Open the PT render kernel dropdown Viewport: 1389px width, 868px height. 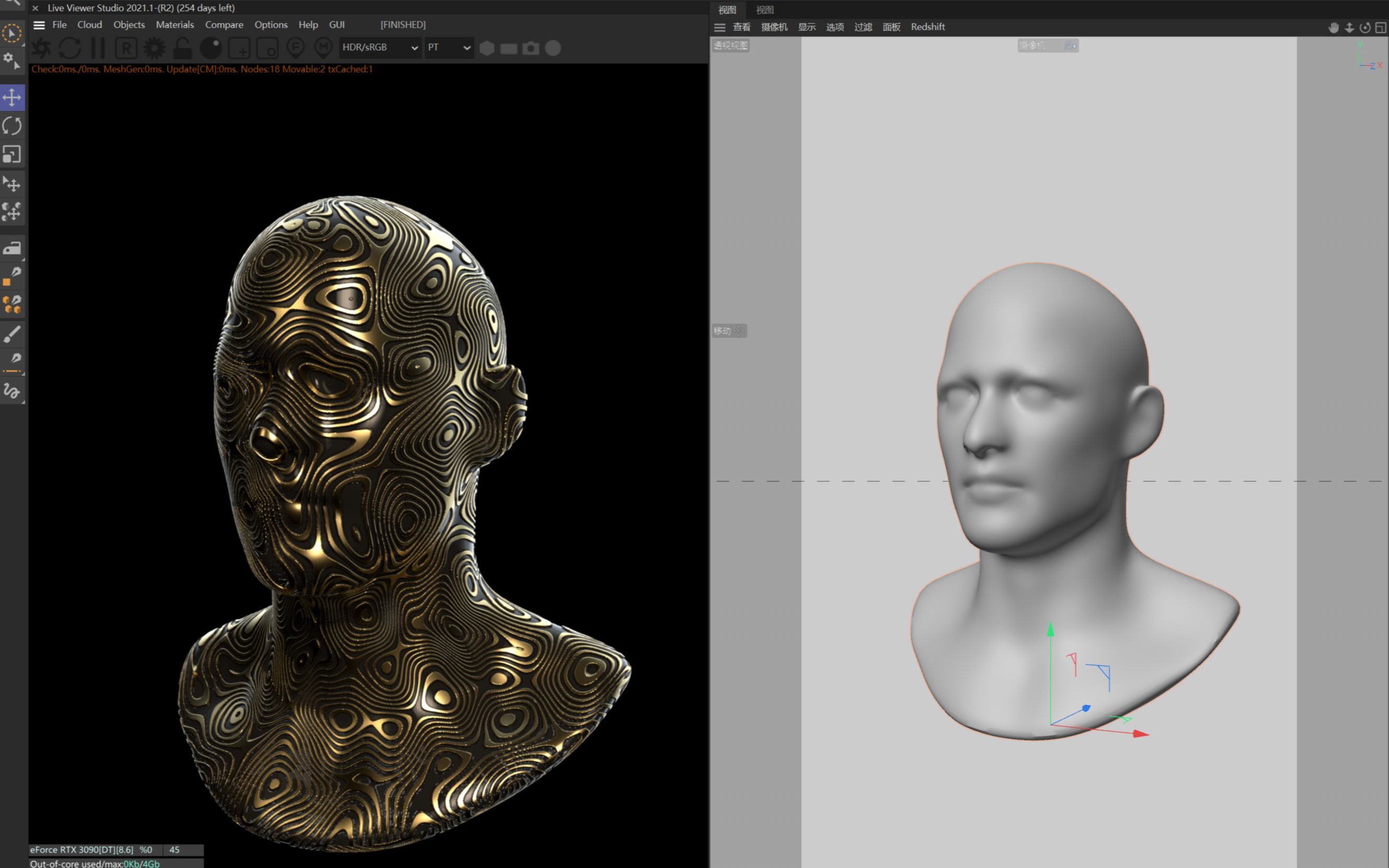pos(449,48)
